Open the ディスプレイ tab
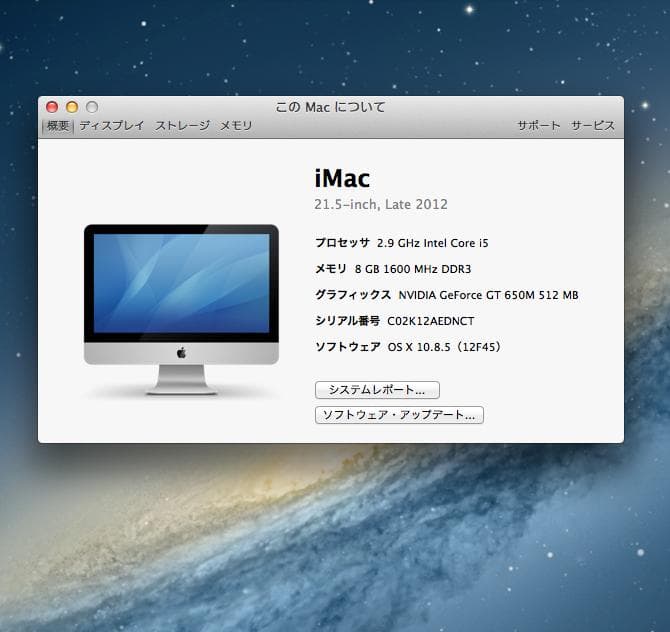Screen dimensions: 670x632 (x=112, y=126)
